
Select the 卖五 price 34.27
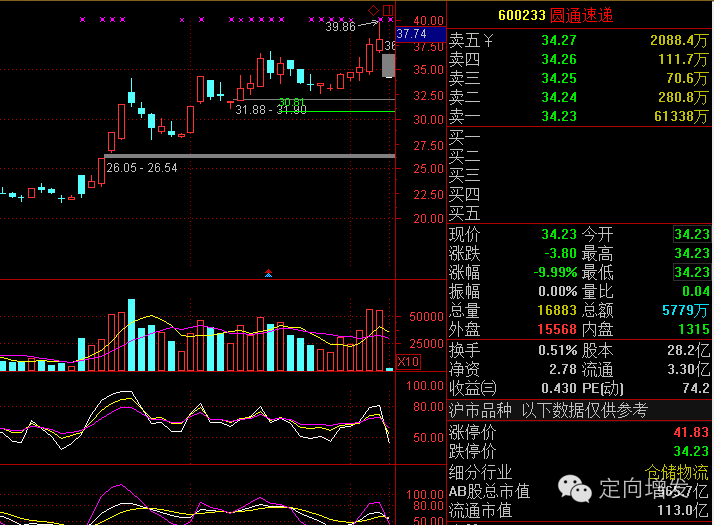559,41
